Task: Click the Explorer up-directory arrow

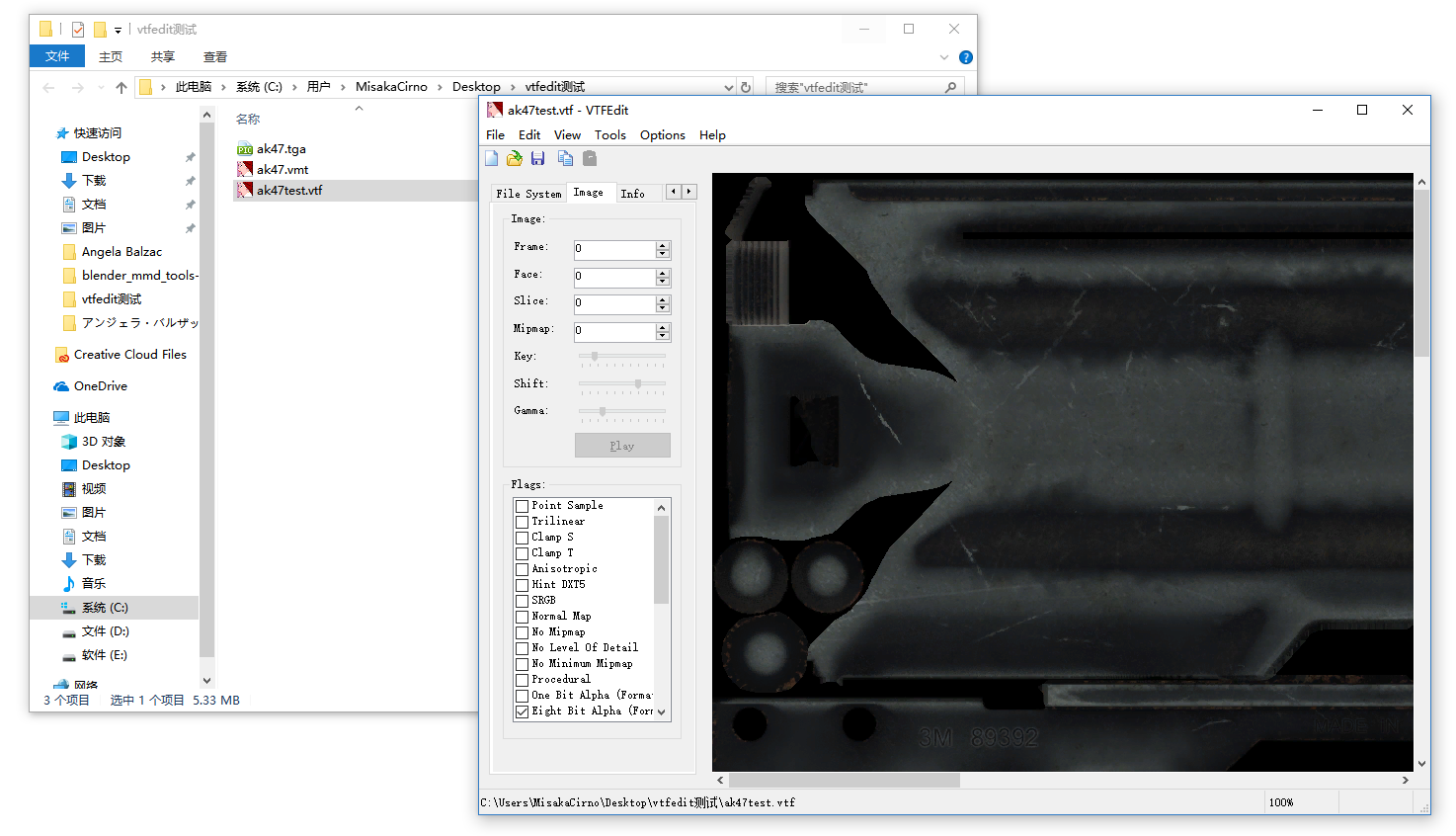Action: click(121, 87)
